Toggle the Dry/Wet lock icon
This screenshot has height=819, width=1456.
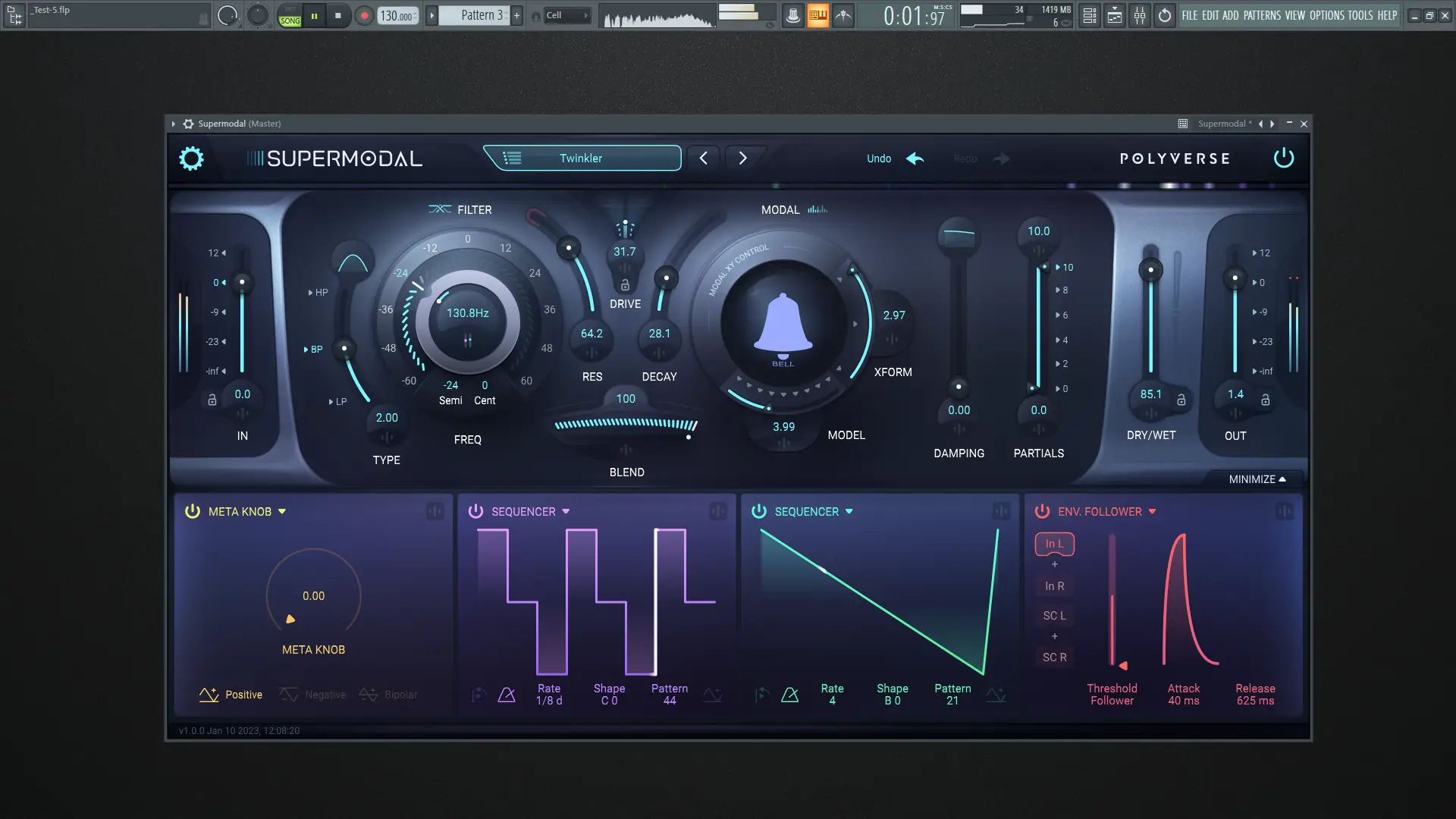pyautogui.click(x=1181, y=400)
